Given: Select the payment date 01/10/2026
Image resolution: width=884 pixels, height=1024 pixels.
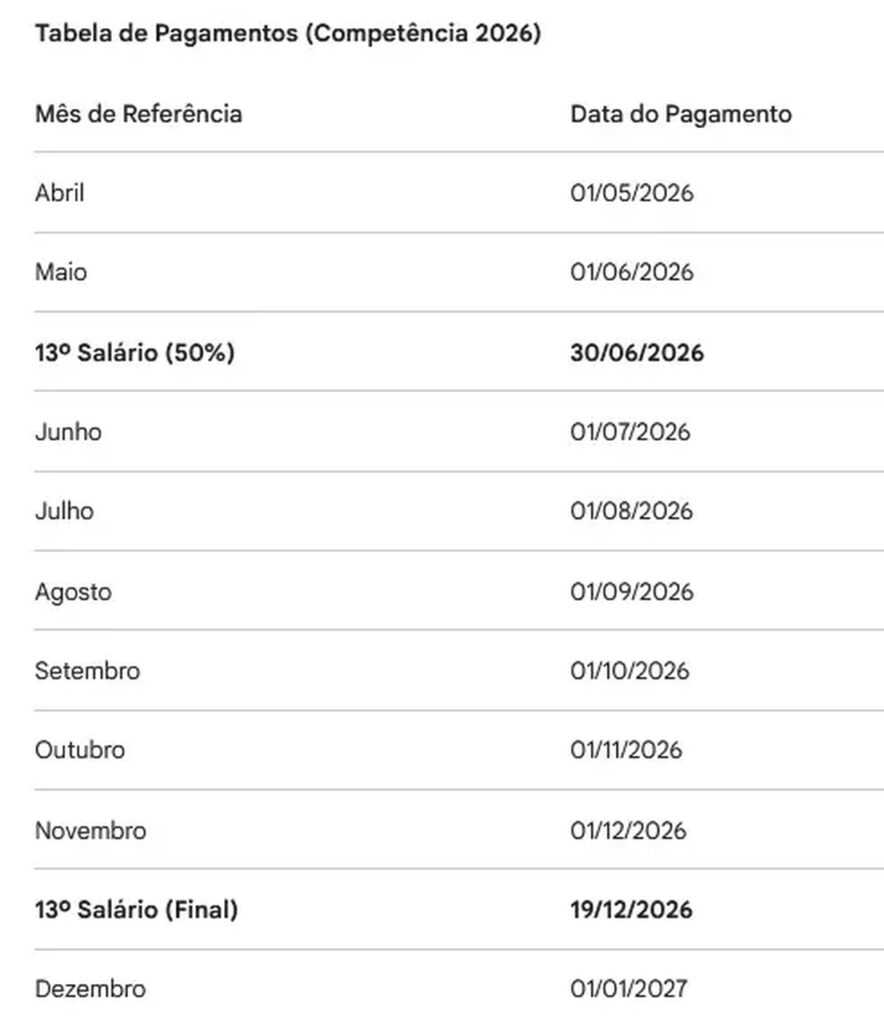Looking at the screenshot, I should pyautogui.click(x=630, y=670).
